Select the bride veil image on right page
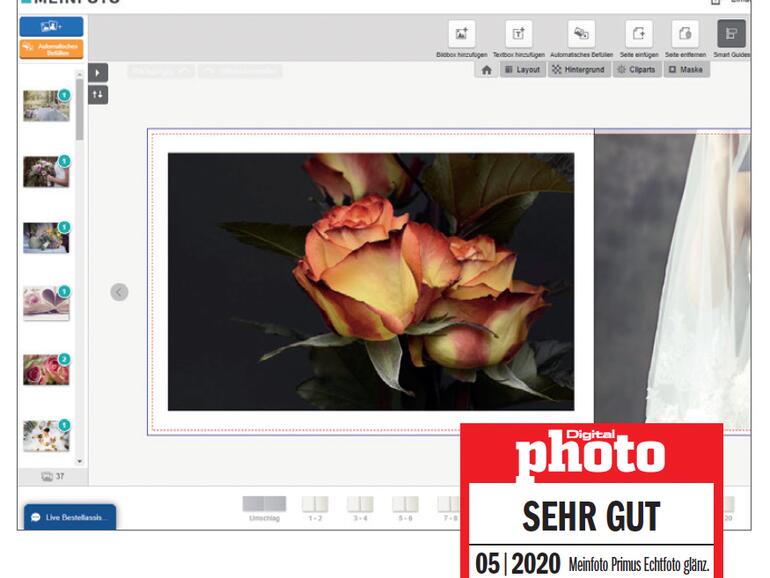This screenshot has width=770, height=578. [x=672, y=277]
